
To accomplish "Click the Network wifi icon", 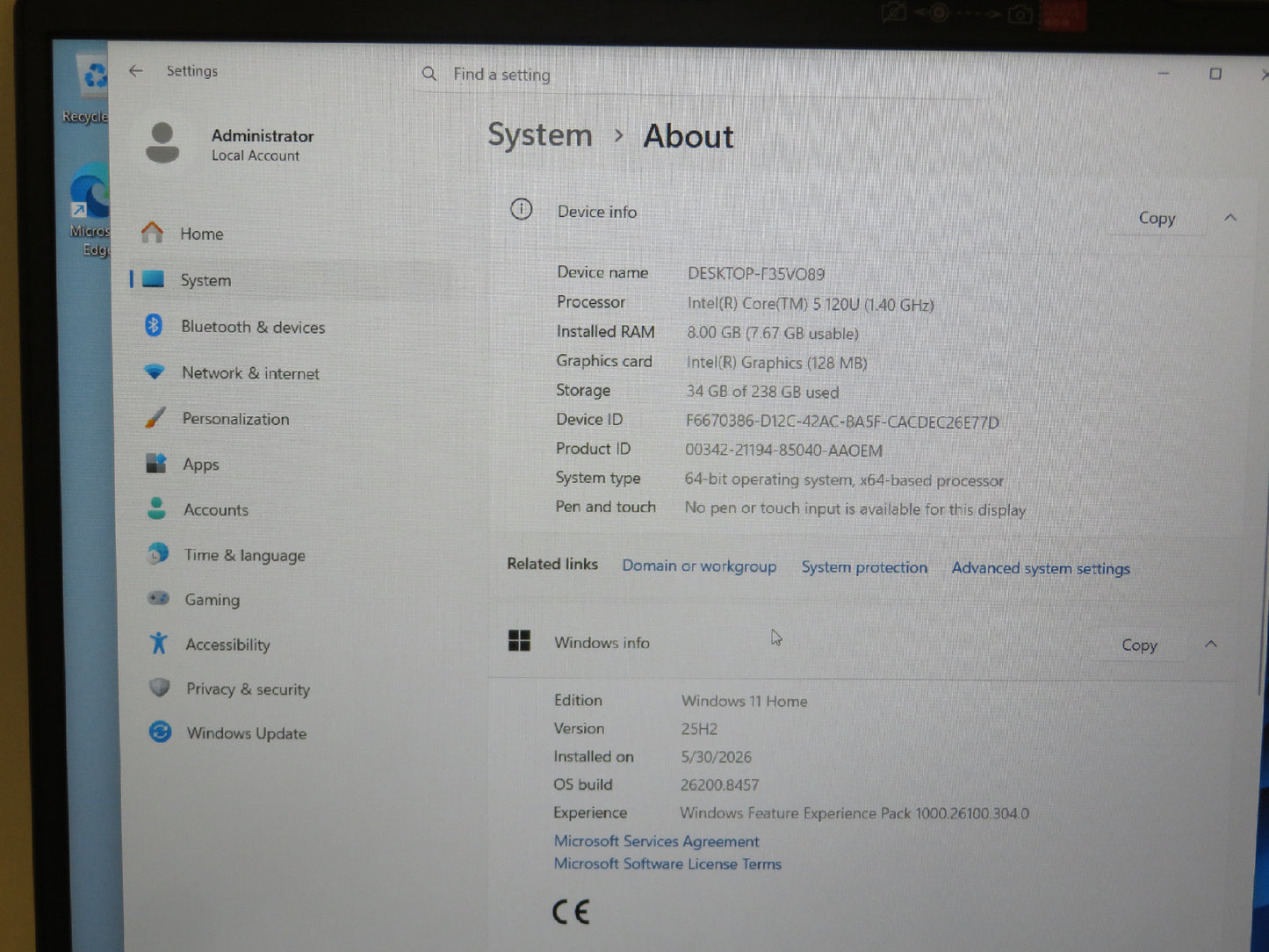I will click(155, 372).
